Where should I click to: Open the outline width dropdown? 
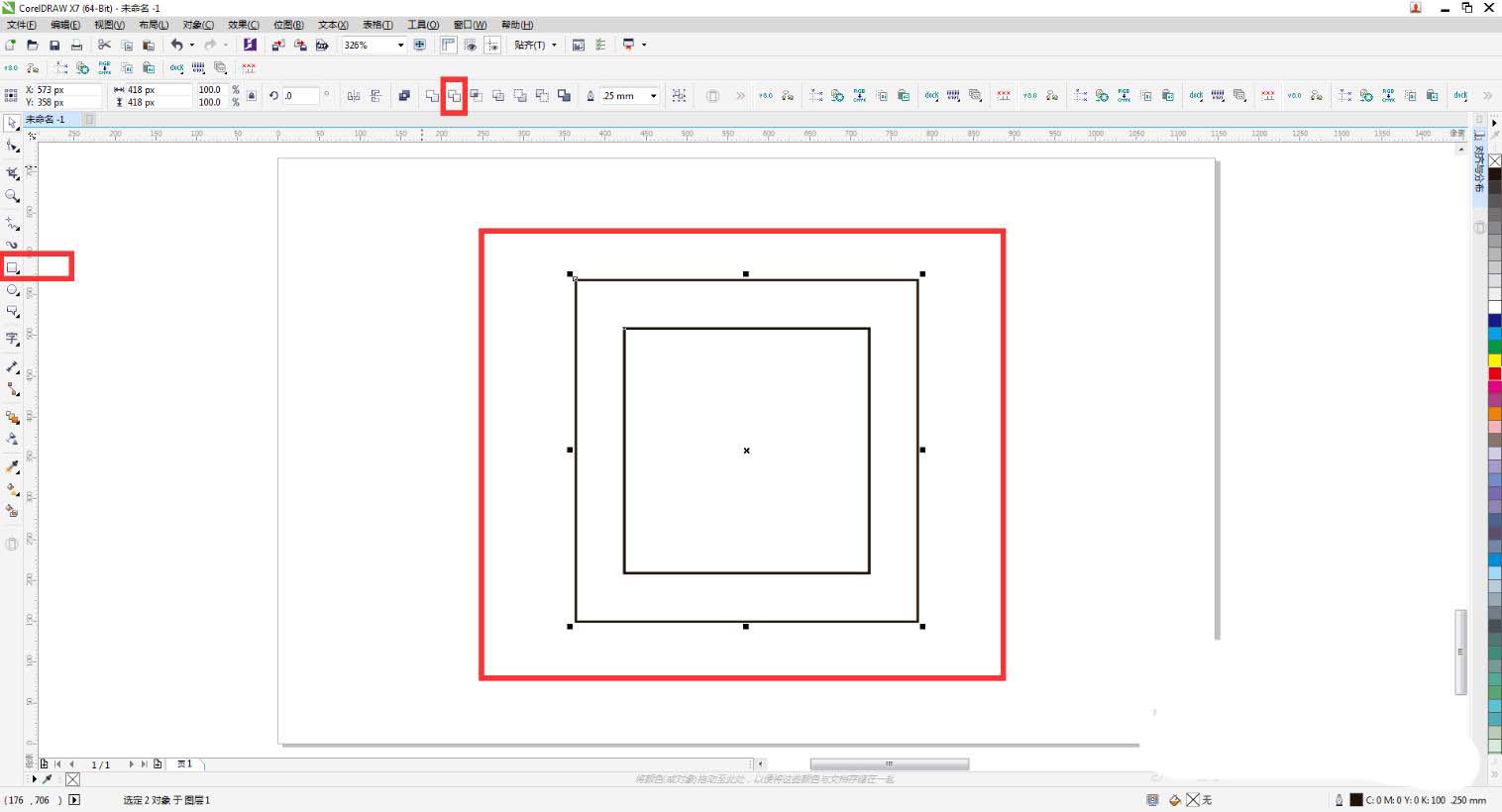click(653, 96)
